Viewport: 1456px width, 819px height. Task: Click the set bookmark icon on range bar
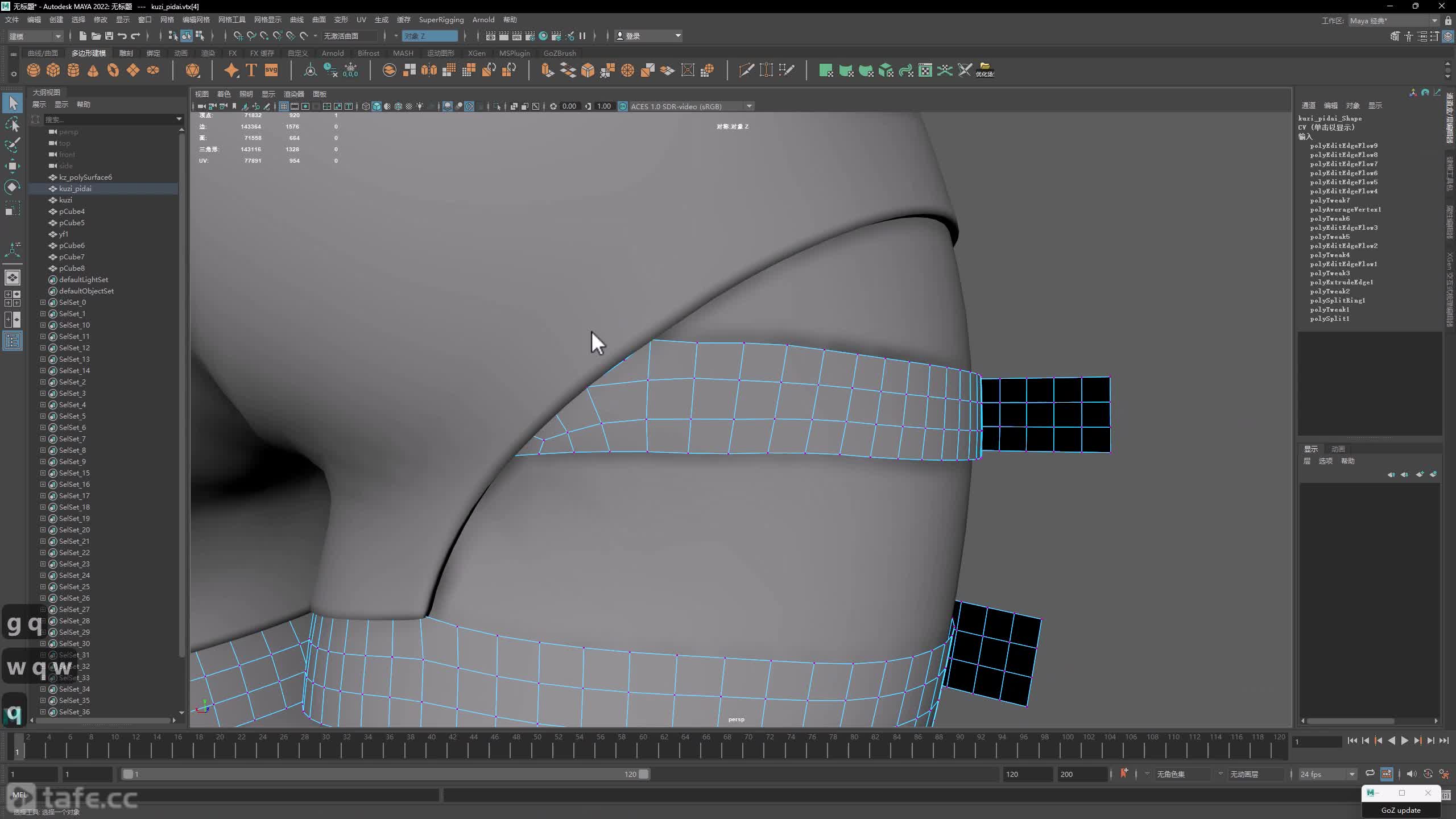[x=1124, y=773]
